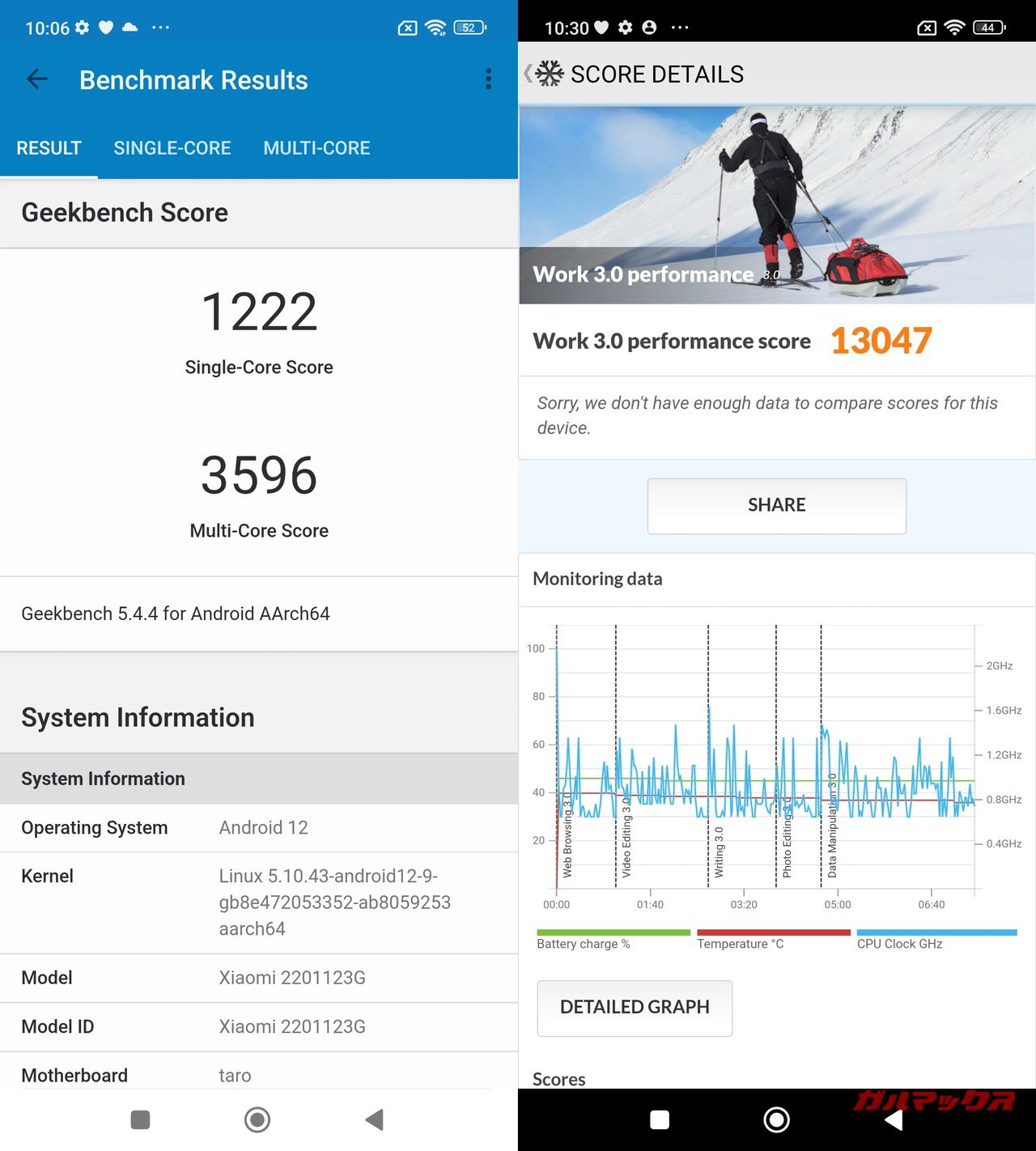Image resolution: width=1036 pixels, height=1151 pixels.
Task: Switch to the MULTI-CORE tab
Action: 316,148
